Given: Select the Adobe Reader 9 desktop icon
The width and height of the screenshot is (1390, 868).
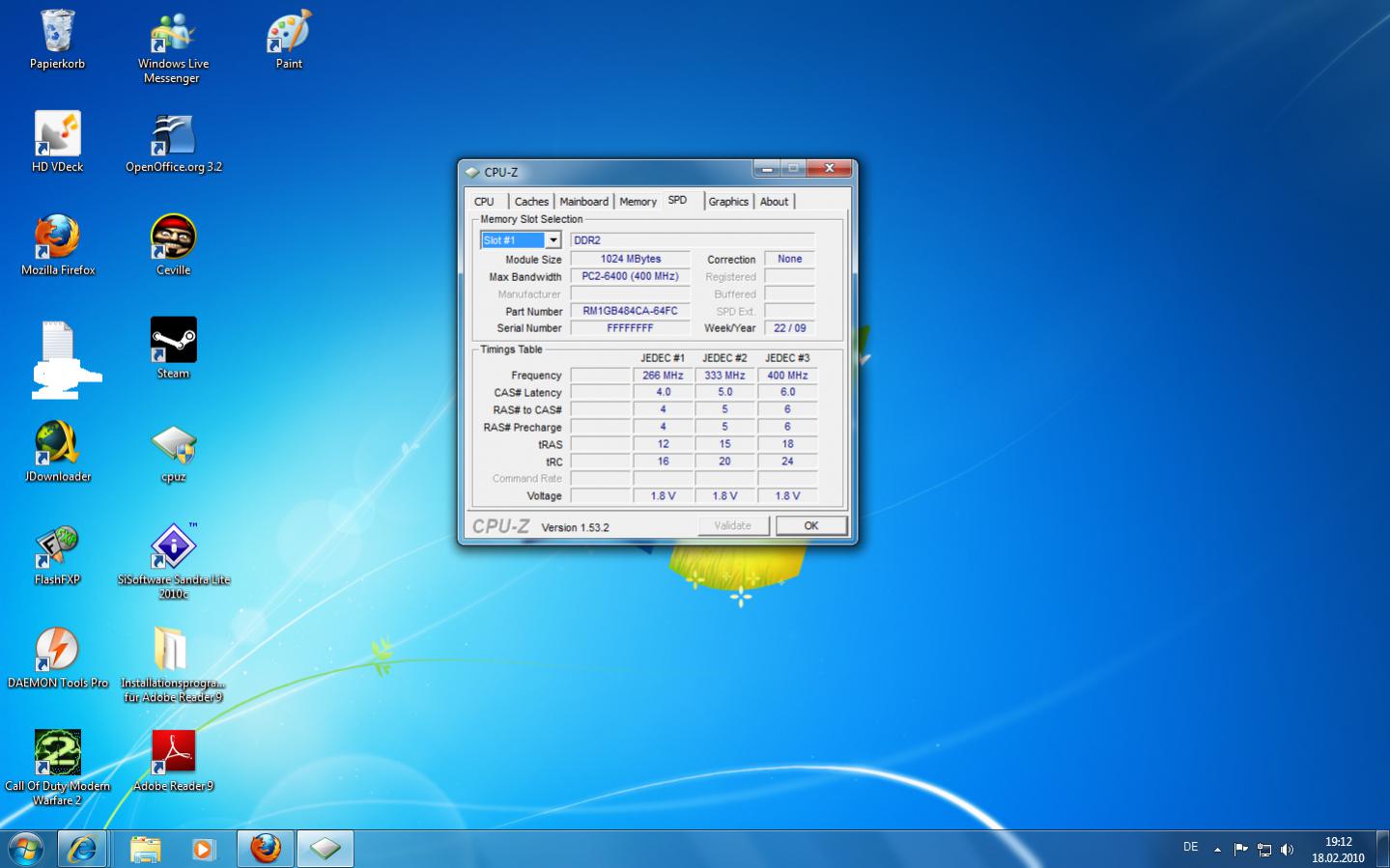Looking at the screenshot, I should click(173, 761).
